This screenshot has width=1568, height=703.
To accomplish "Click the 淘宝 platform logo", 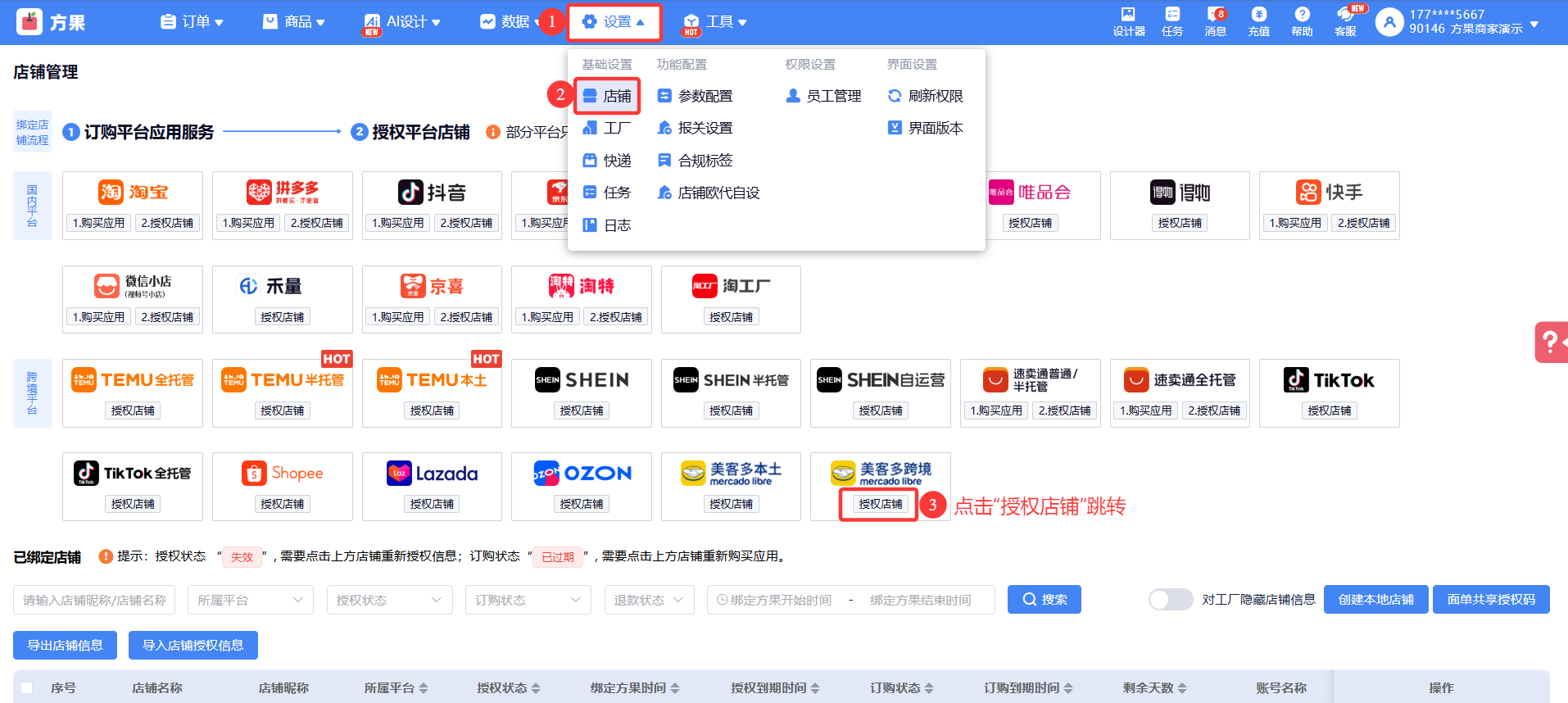I will click(133, 193).
